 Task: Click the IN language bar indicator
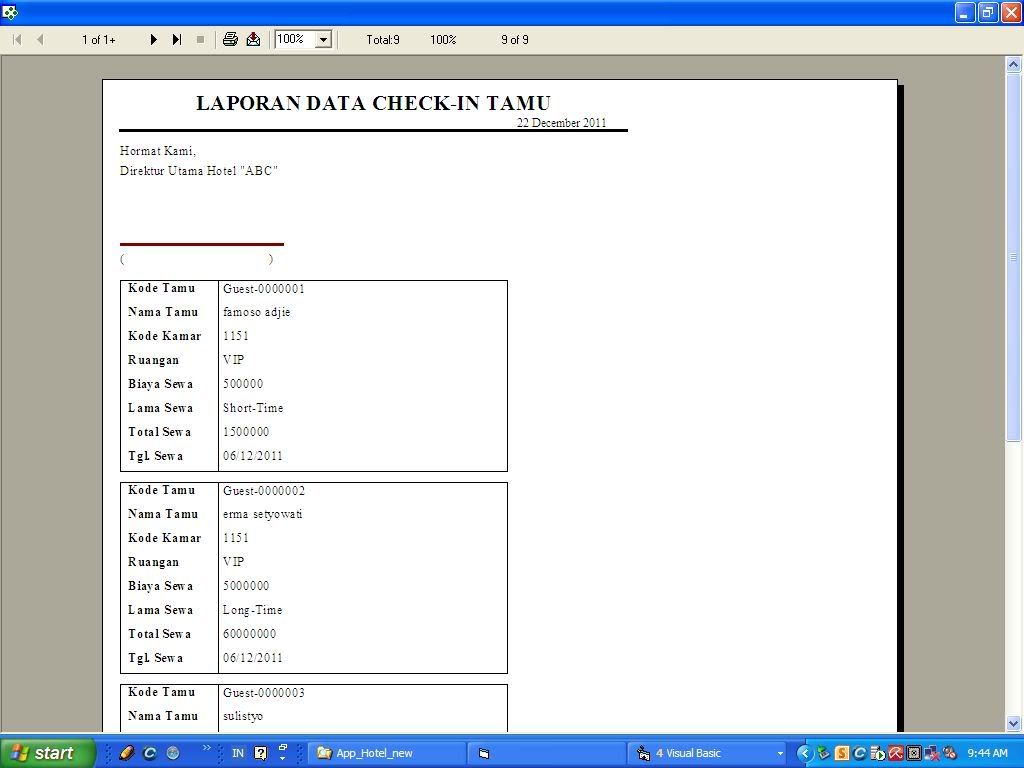[x=238, y=753]
